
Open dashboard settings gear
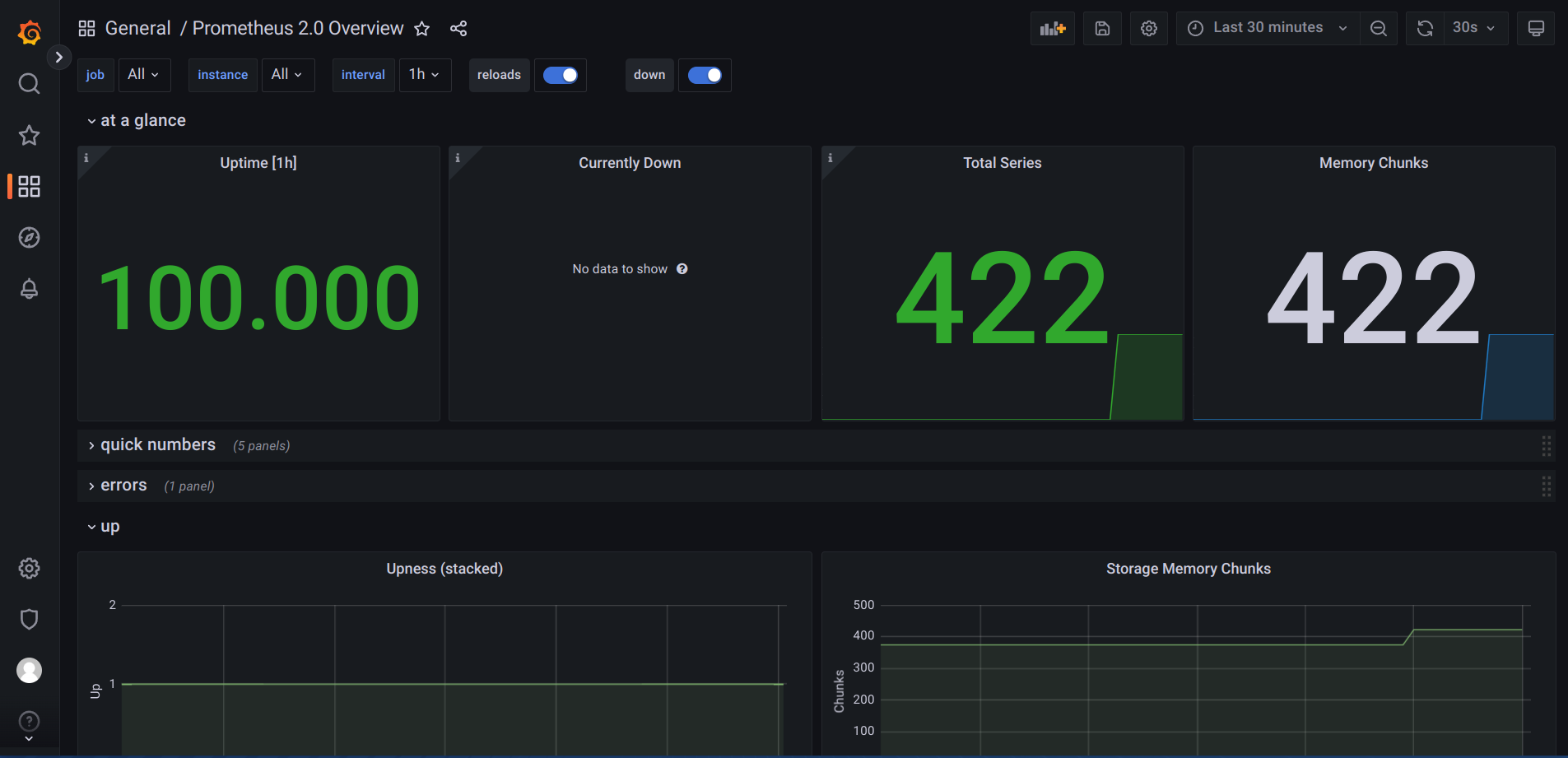(1149, 29)
